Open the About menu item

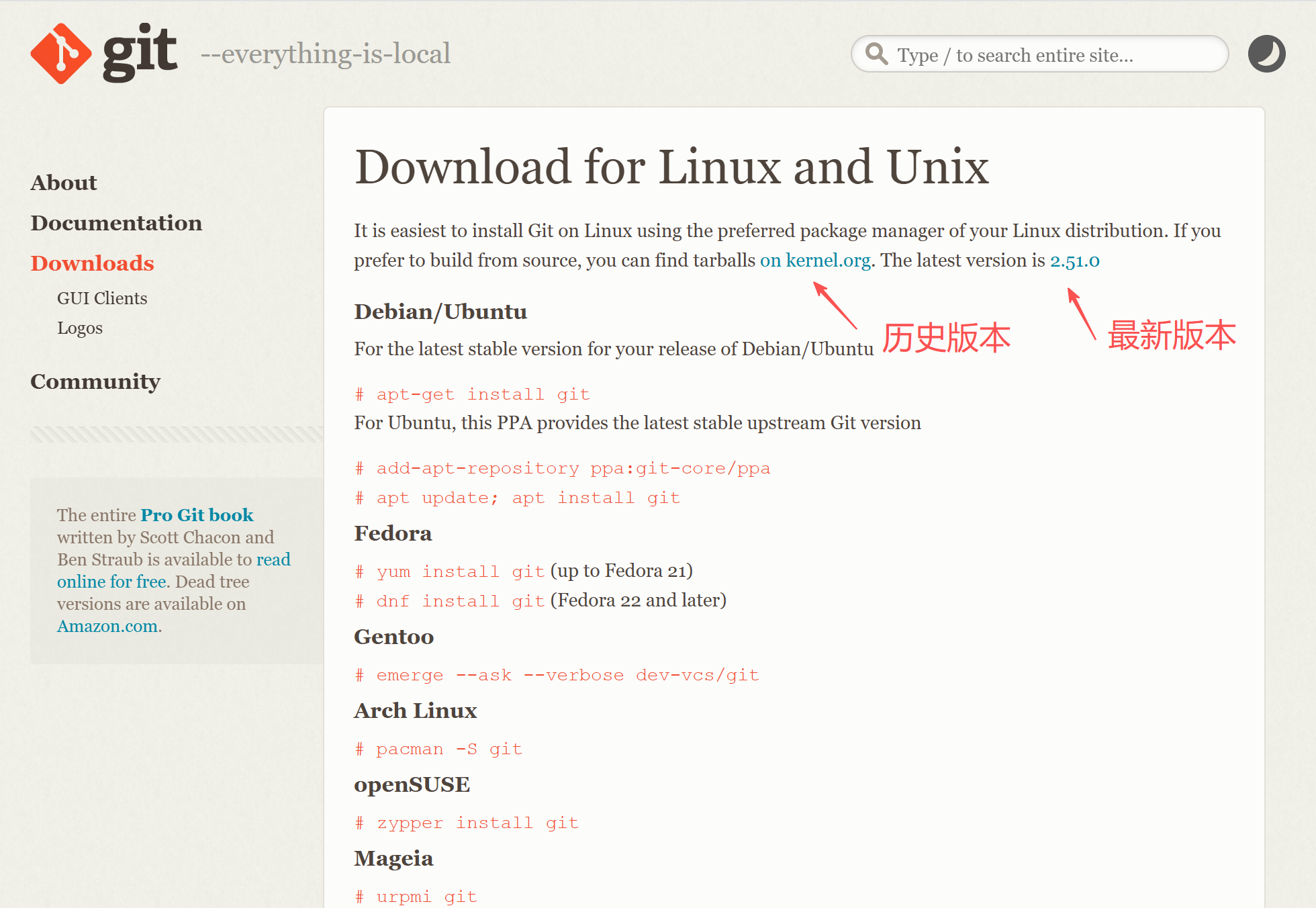(x=64, y=183)
